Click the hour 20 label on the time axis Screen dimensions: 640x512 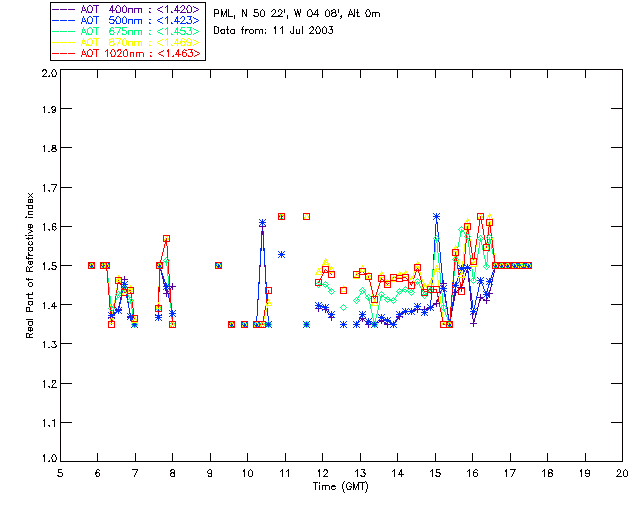click(x=622, y=473)
